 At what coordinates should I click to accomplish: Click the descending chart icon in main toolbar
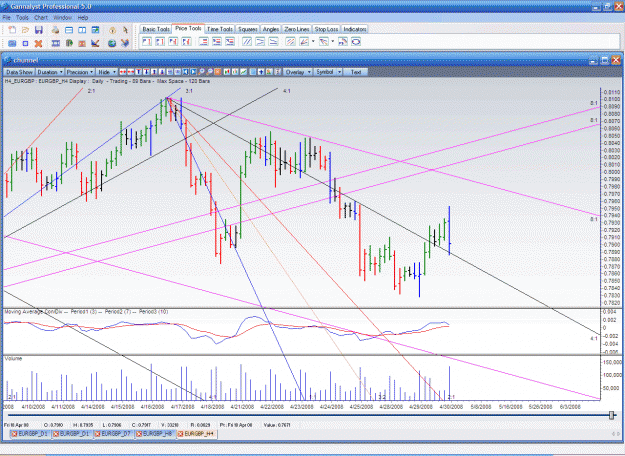[95, 43]
